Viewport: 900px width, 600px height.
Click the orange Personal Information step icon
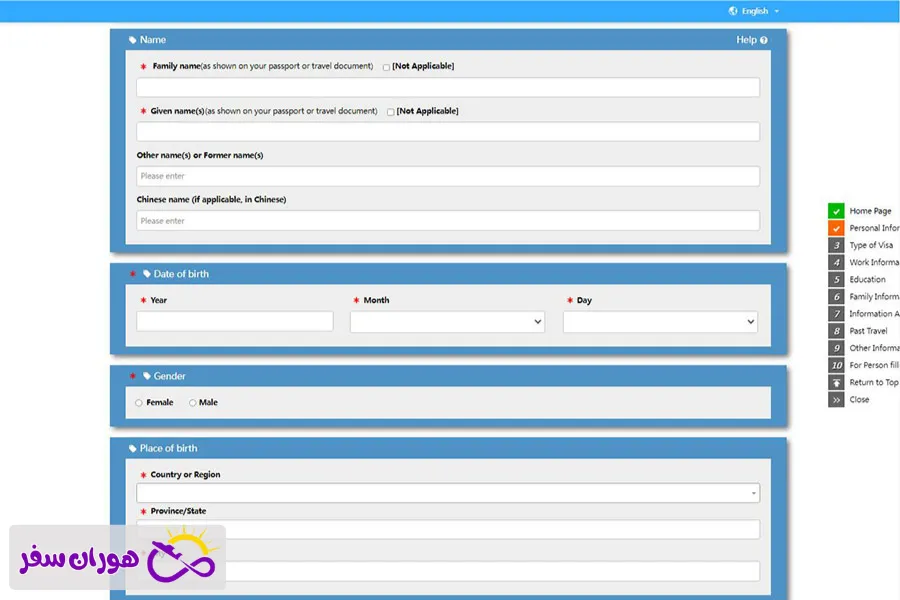836,228
